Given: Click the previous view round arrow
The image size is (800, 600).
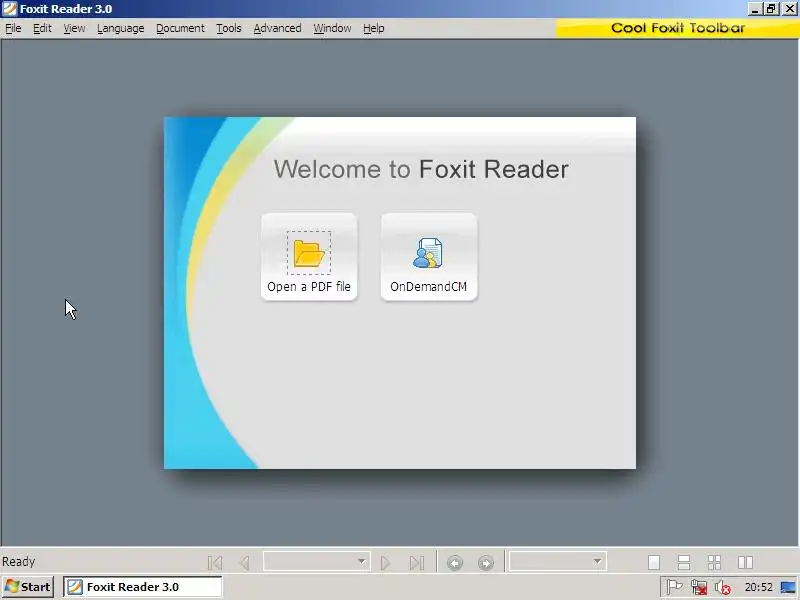Looking at the screenshot, I should click(455, 563).
